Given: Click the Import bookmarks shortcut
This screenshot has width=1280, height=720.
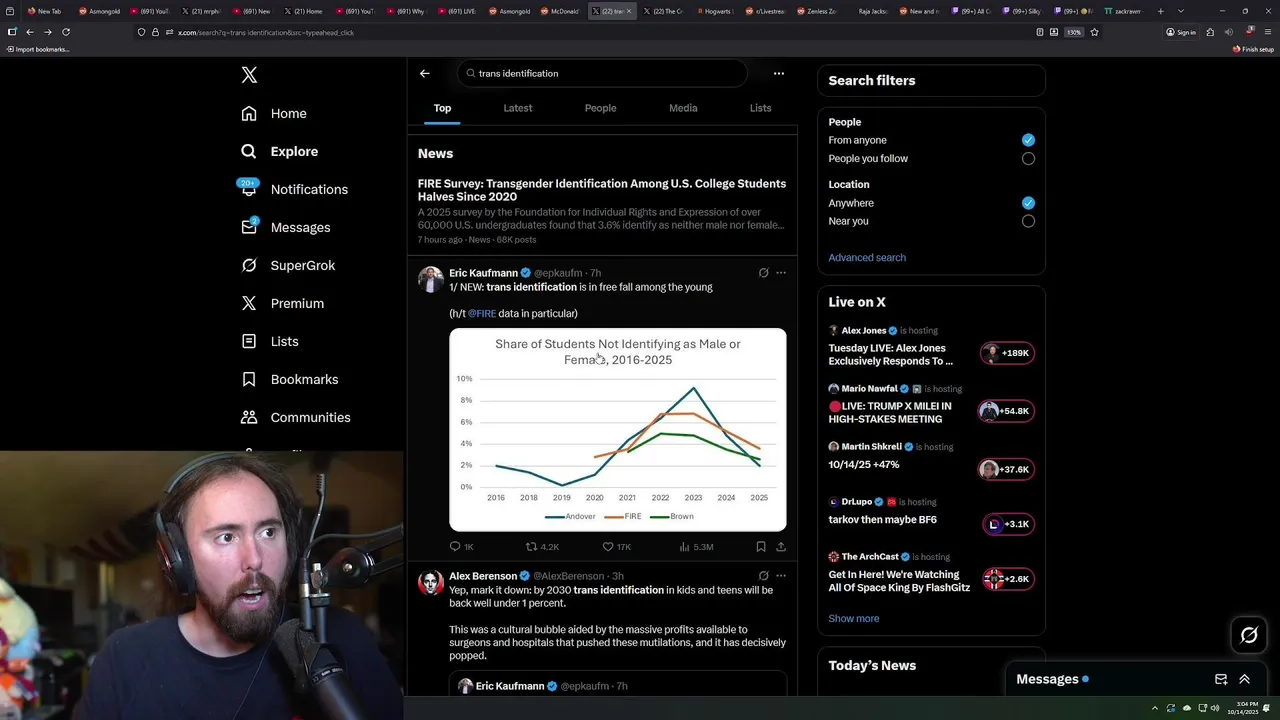Looking at the screenshot, I should (38, 49).
